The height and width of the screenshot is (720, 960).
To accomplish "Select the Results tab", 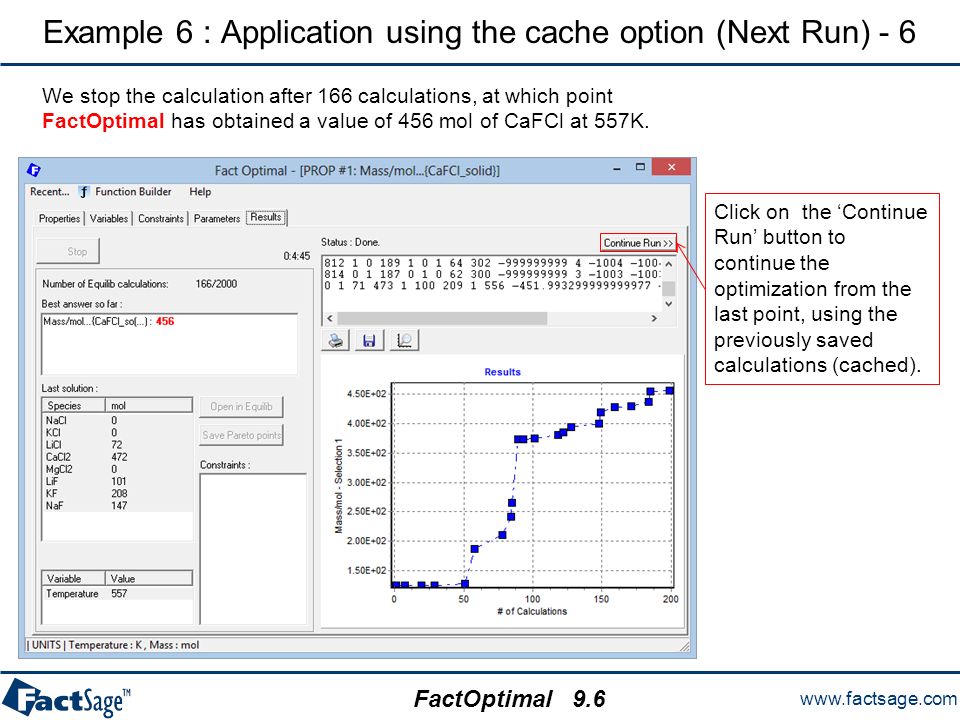I will click(266, 217).
